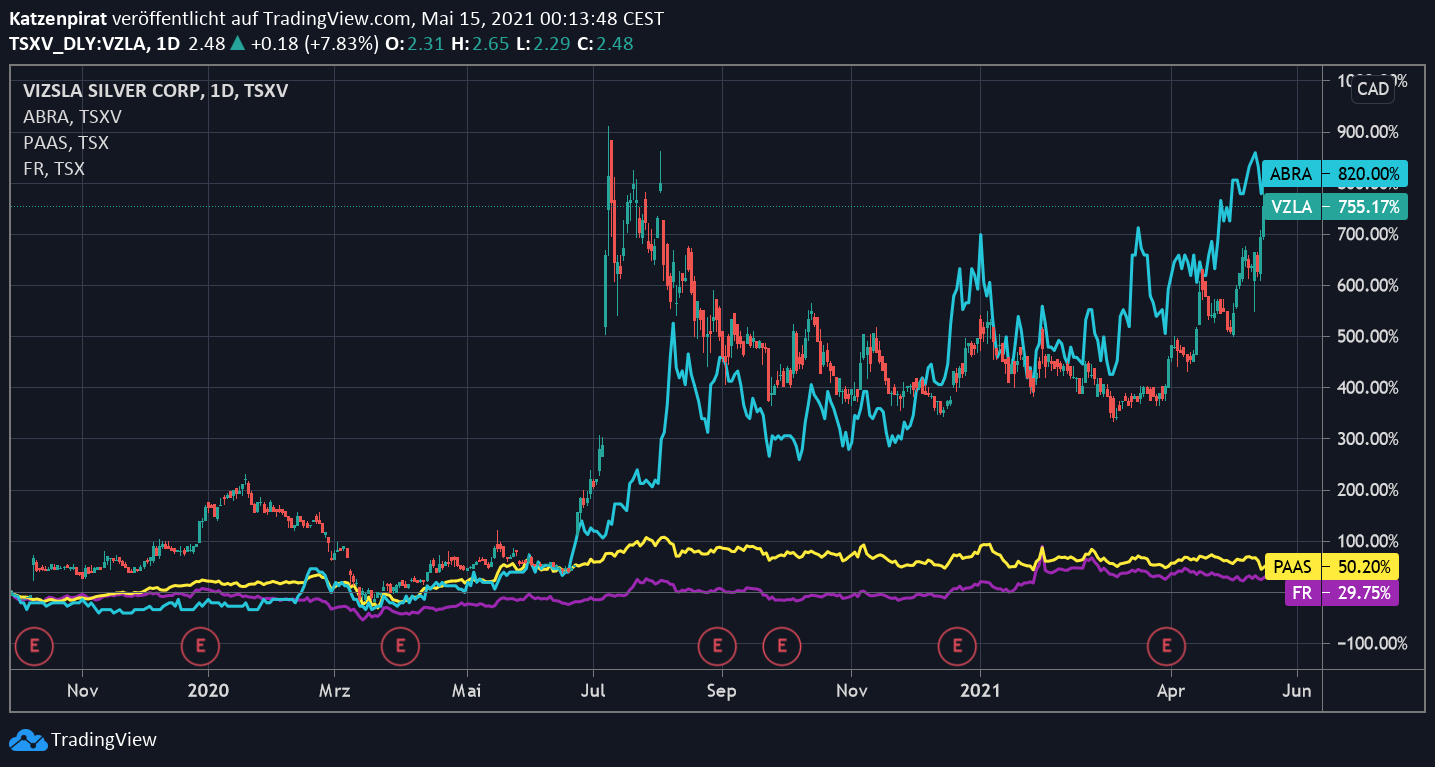Screen dimensions: 1435x767
Task: Click the 500.00% axis label
Action: pos(1369,336)
